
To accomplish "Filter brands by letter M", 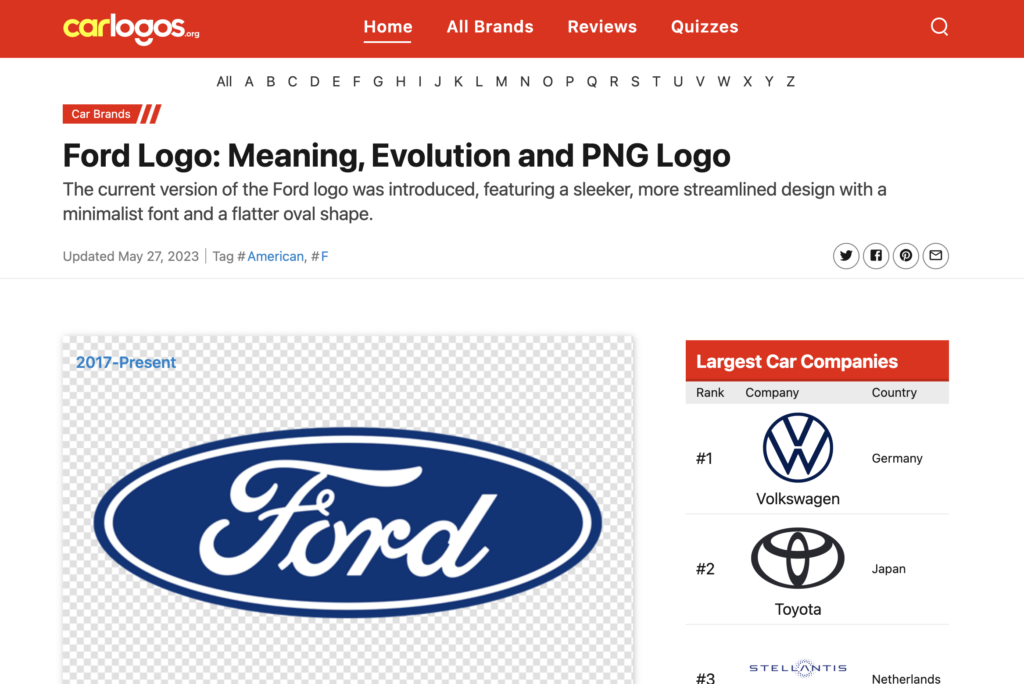I will [501, 82].
